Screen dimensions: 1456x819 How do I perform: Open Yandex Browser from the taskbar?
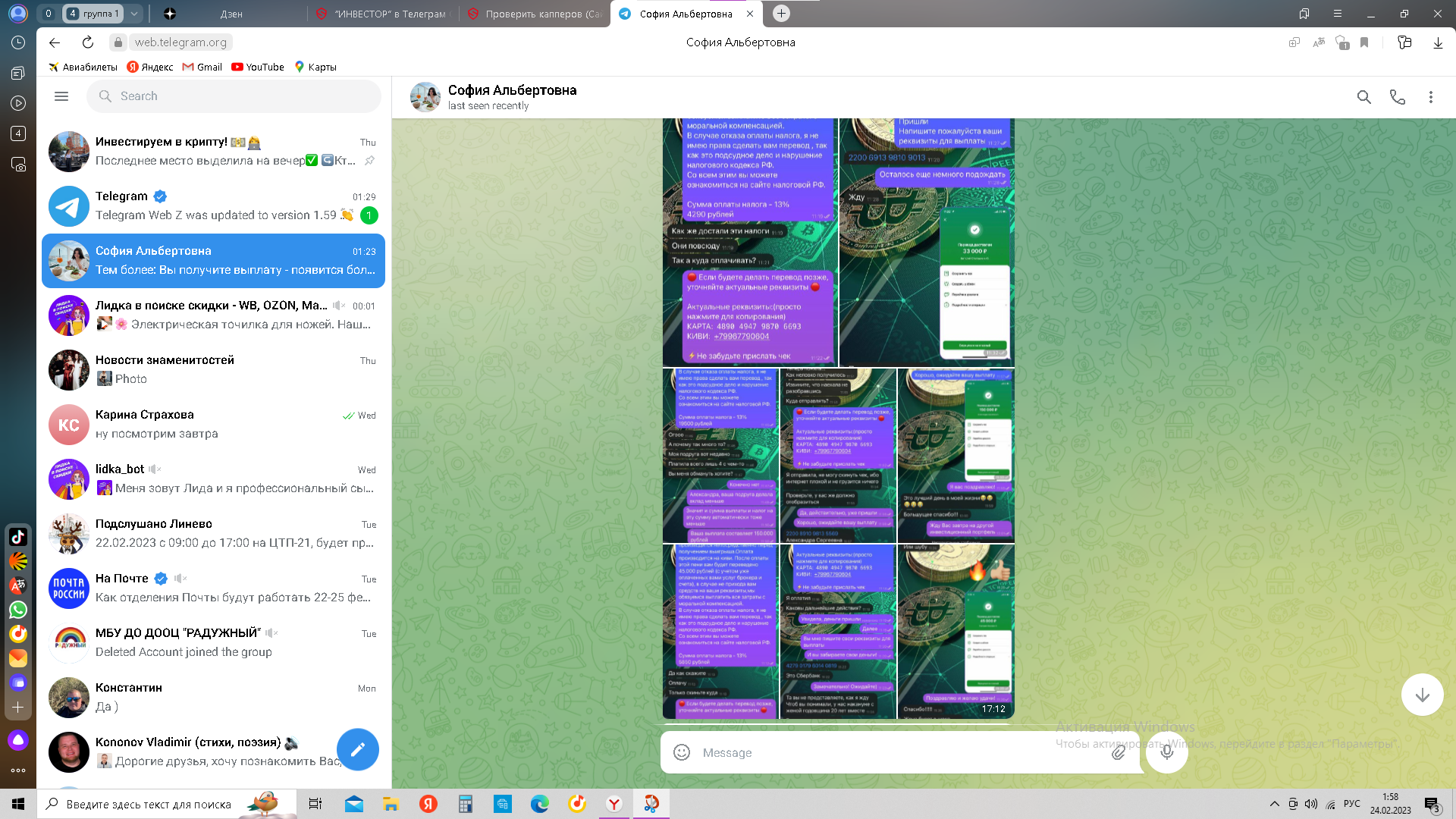coord(613,804)
